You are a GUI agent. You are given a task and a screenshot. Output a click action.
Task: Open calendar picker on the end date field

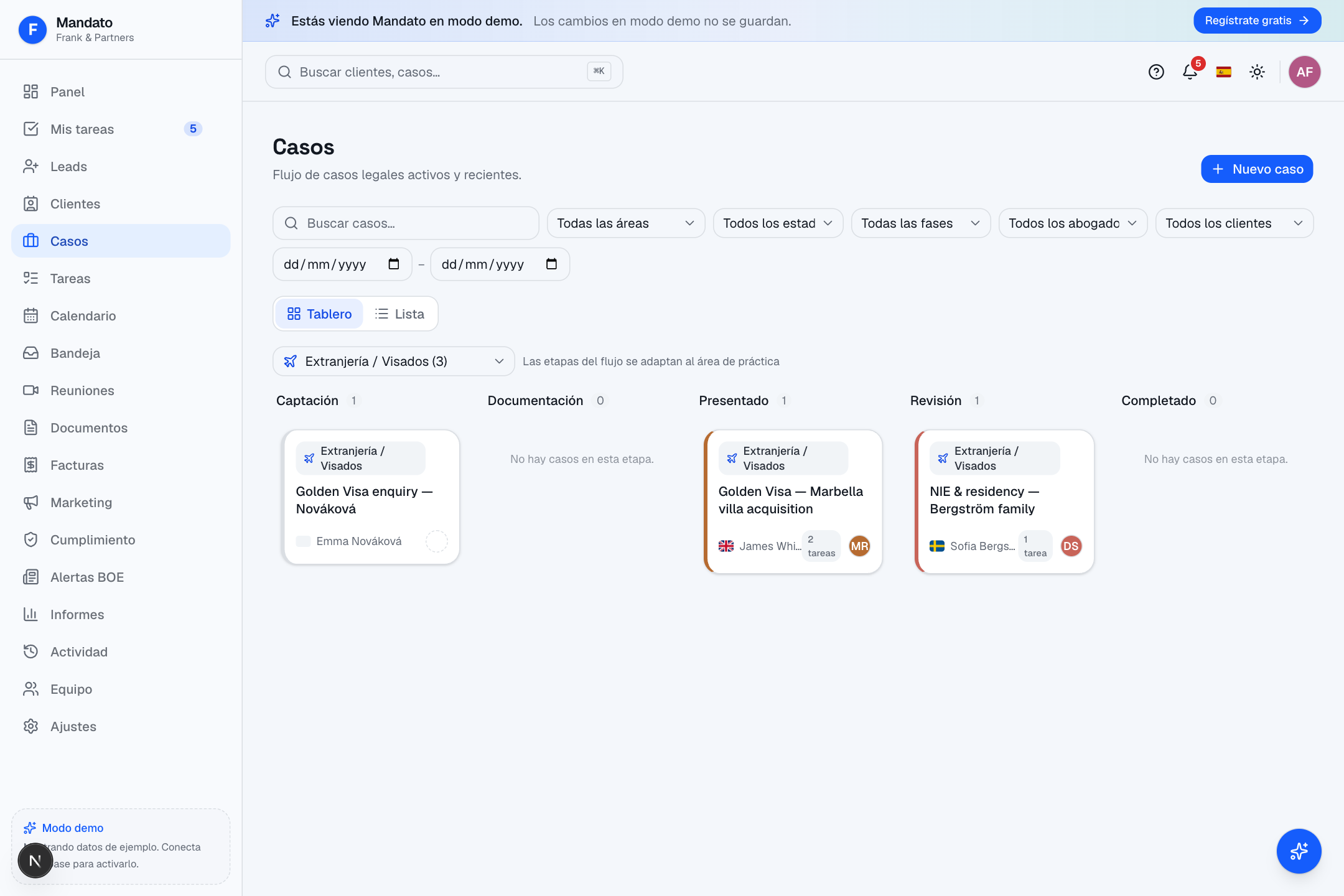click(x=551, y=264)
